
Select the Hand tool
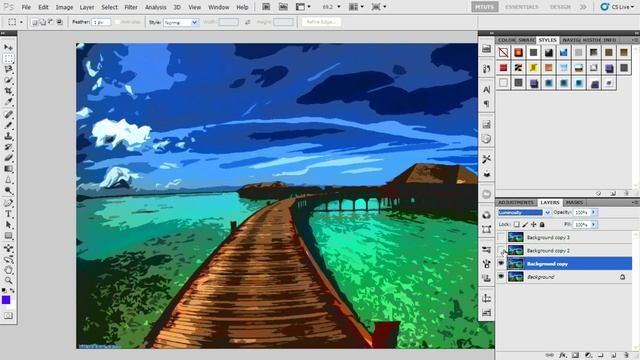8,270
